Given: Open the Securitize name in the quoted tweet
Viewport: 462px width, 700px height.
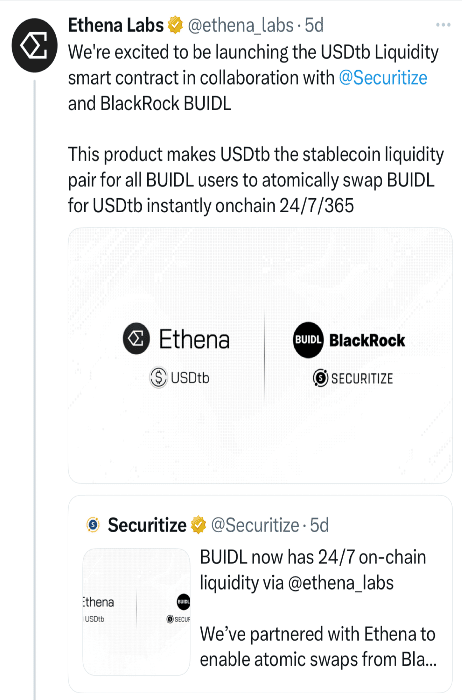Looking at the screenshot, I should click(147, 525).
